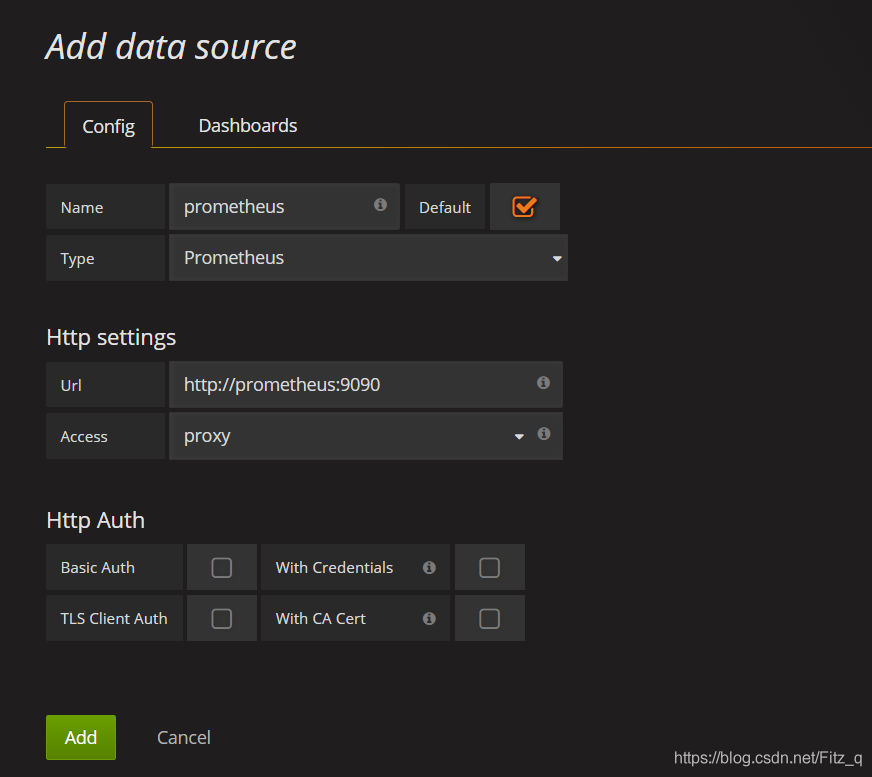Click the info icon in Name field
This screenshot has width=872, height=777.
pos(380,205)
